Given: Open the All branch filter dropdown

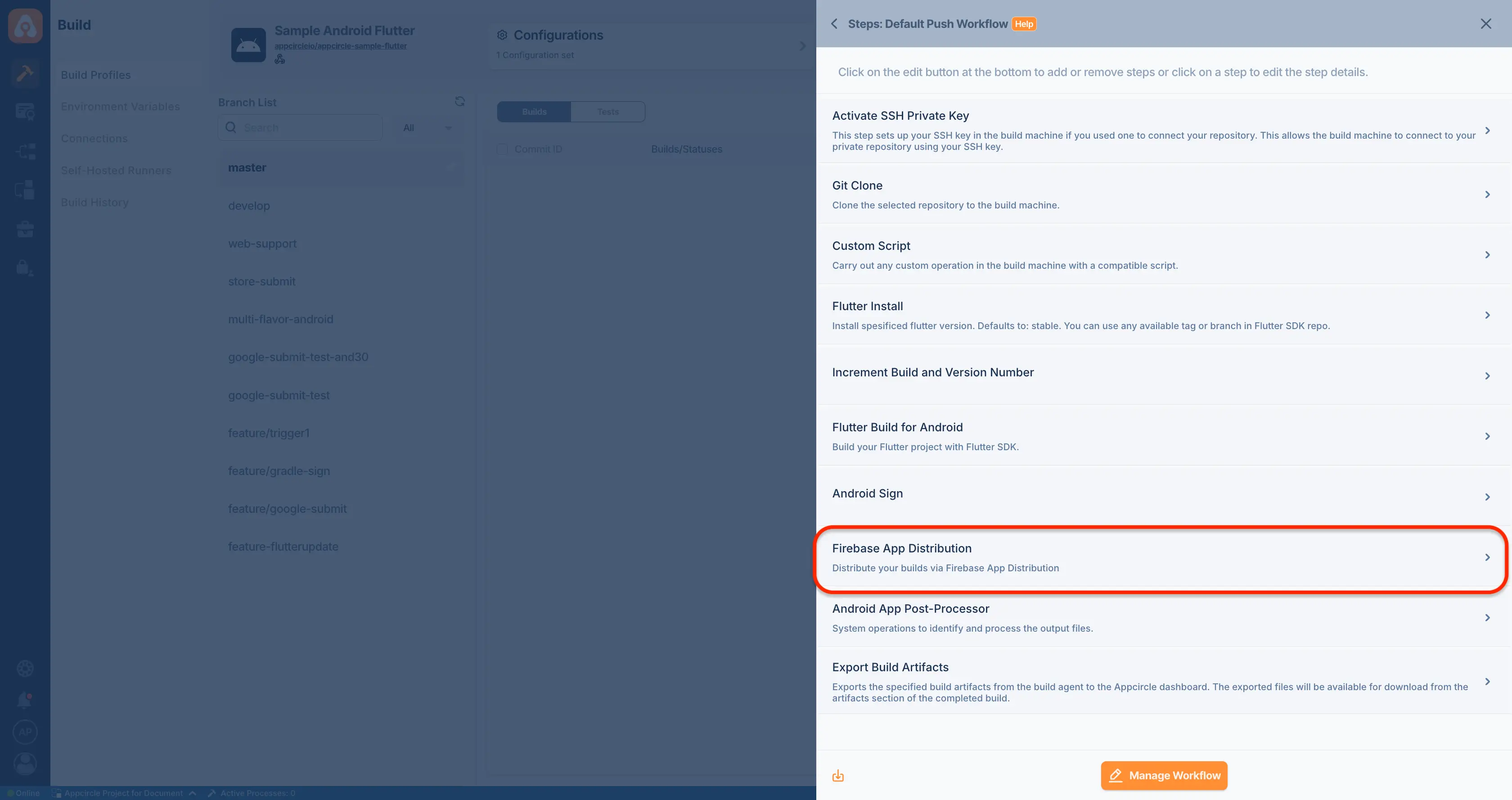Looking at the screenshot, I should [x=427, y=127].
